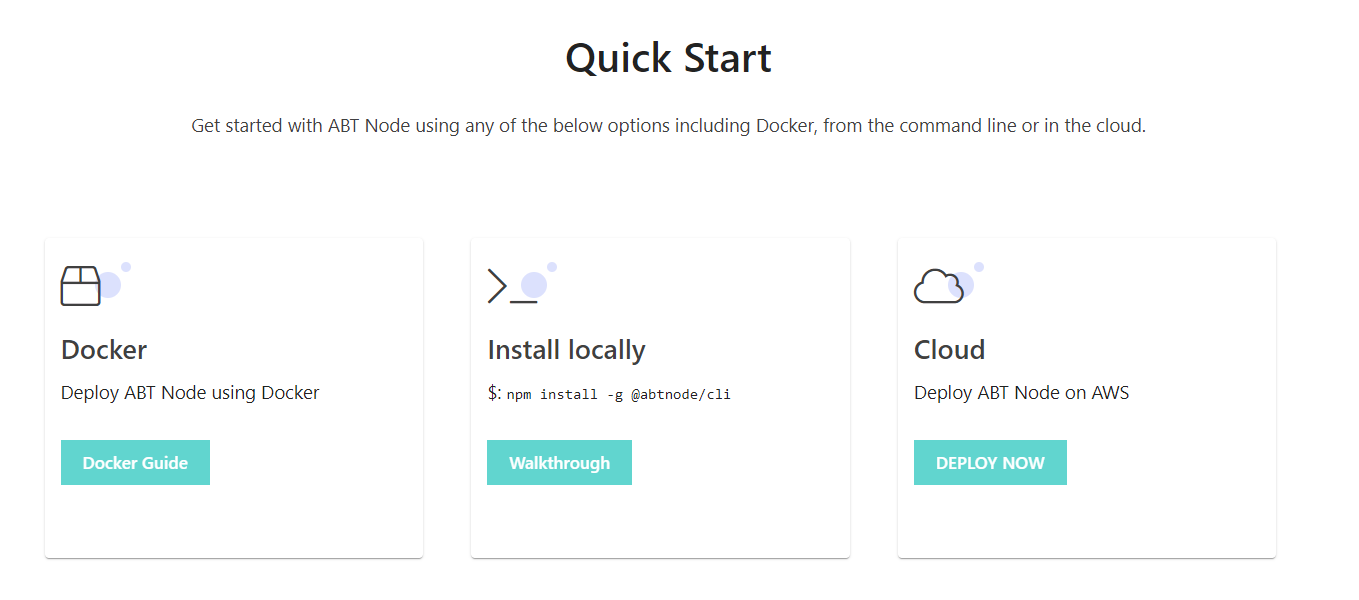The image size is (1359, 600).
Task: Select the Docker card title
Action: coord(104,350)
